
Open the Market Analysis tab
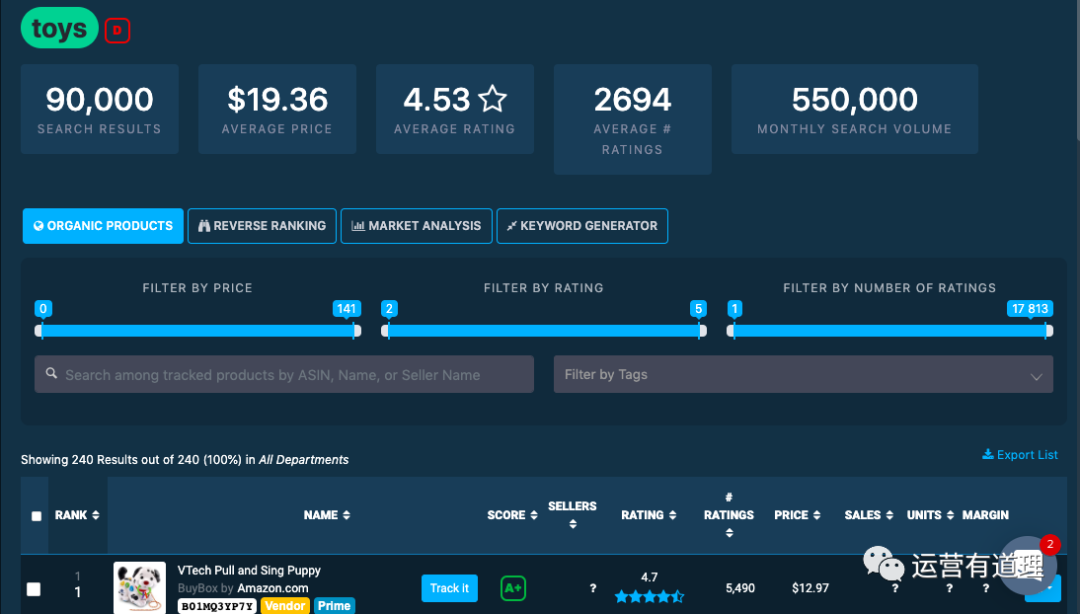click(x=416, y=226)
